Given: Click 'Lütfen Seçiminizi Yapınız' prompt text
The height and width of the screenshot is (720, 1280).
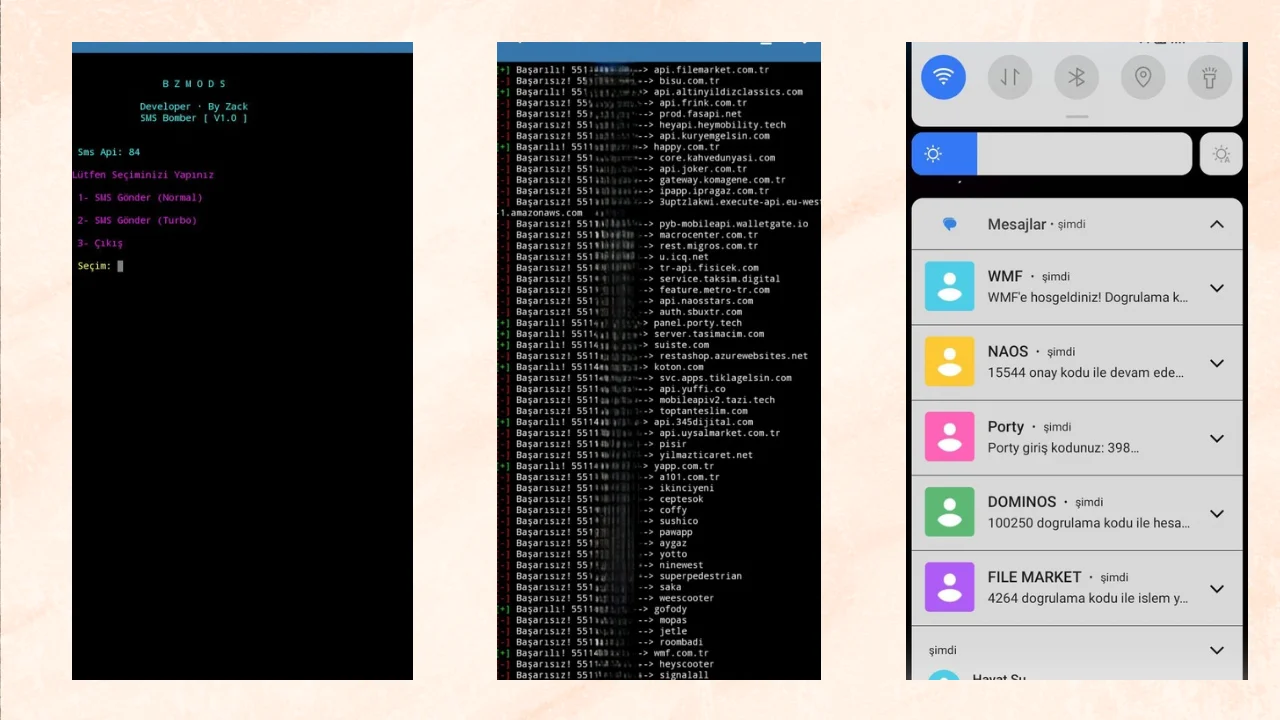Looking at the screenshot, I should (143, 175).
